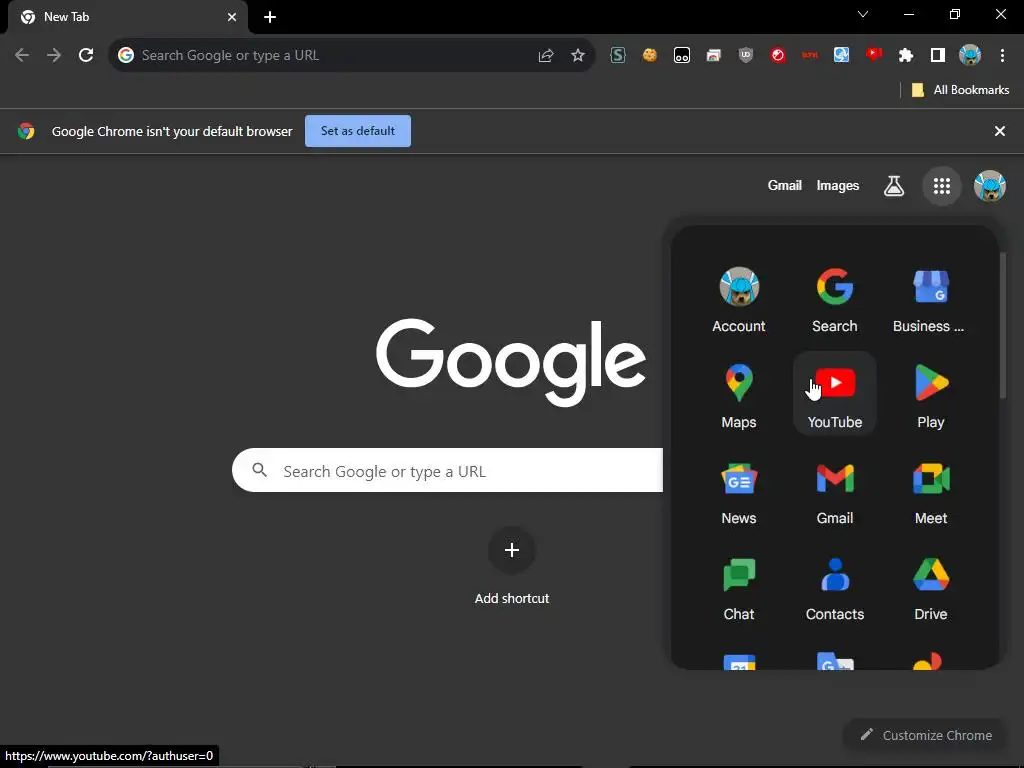Bookmark this tab with the star
The image size is (1024, 768).
577,56
